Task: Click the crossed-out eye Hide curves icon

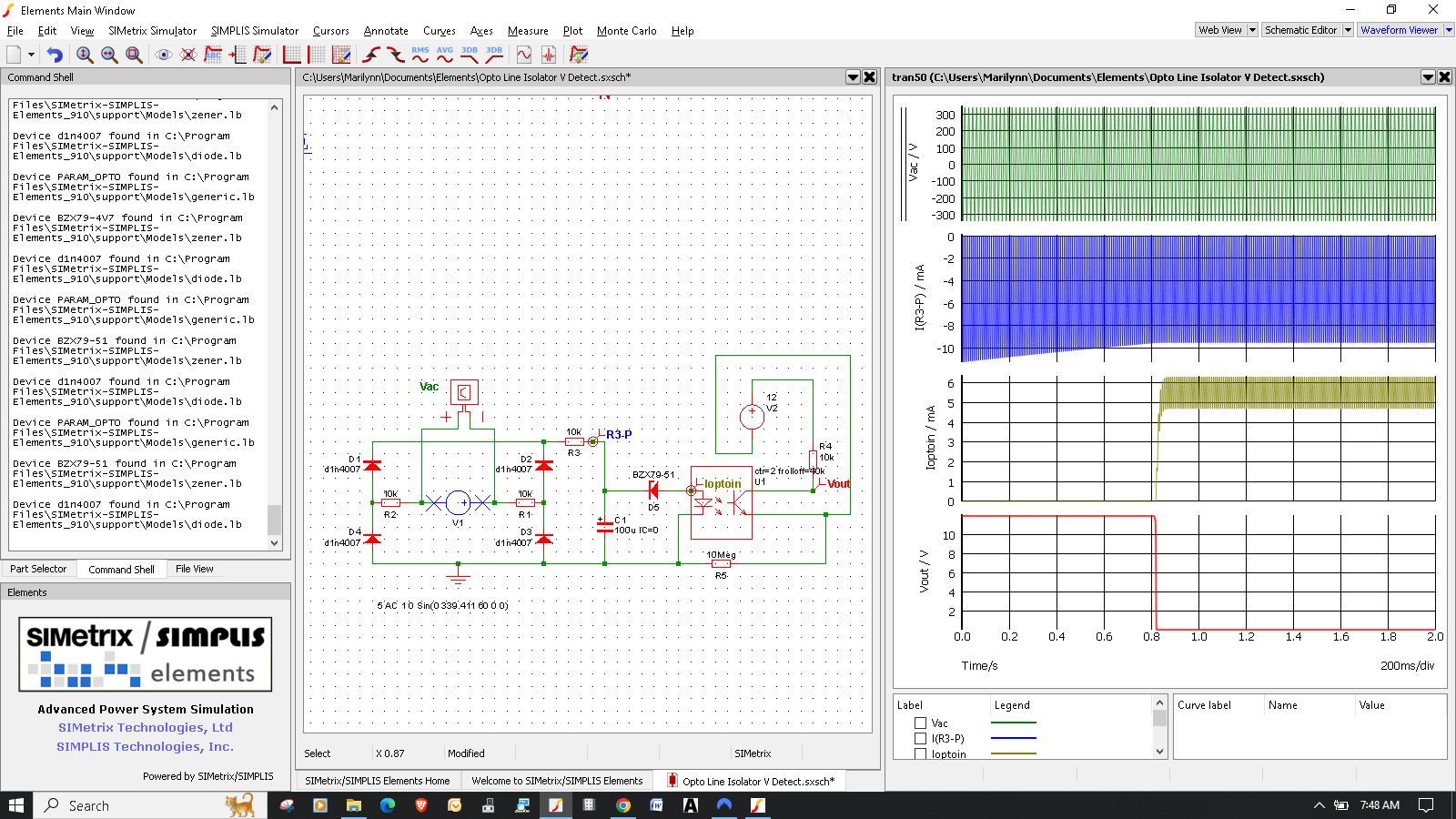Action: click(188, 55)
